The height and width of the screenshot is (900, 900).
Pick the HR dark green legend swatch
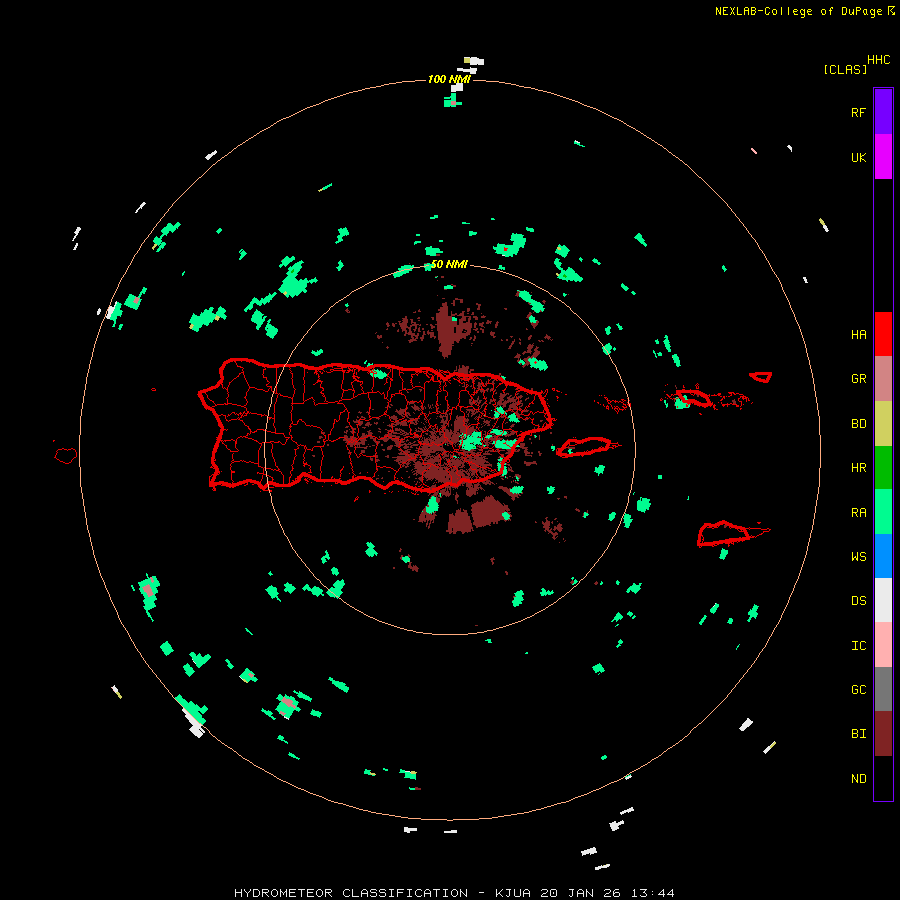pos(883,467)
